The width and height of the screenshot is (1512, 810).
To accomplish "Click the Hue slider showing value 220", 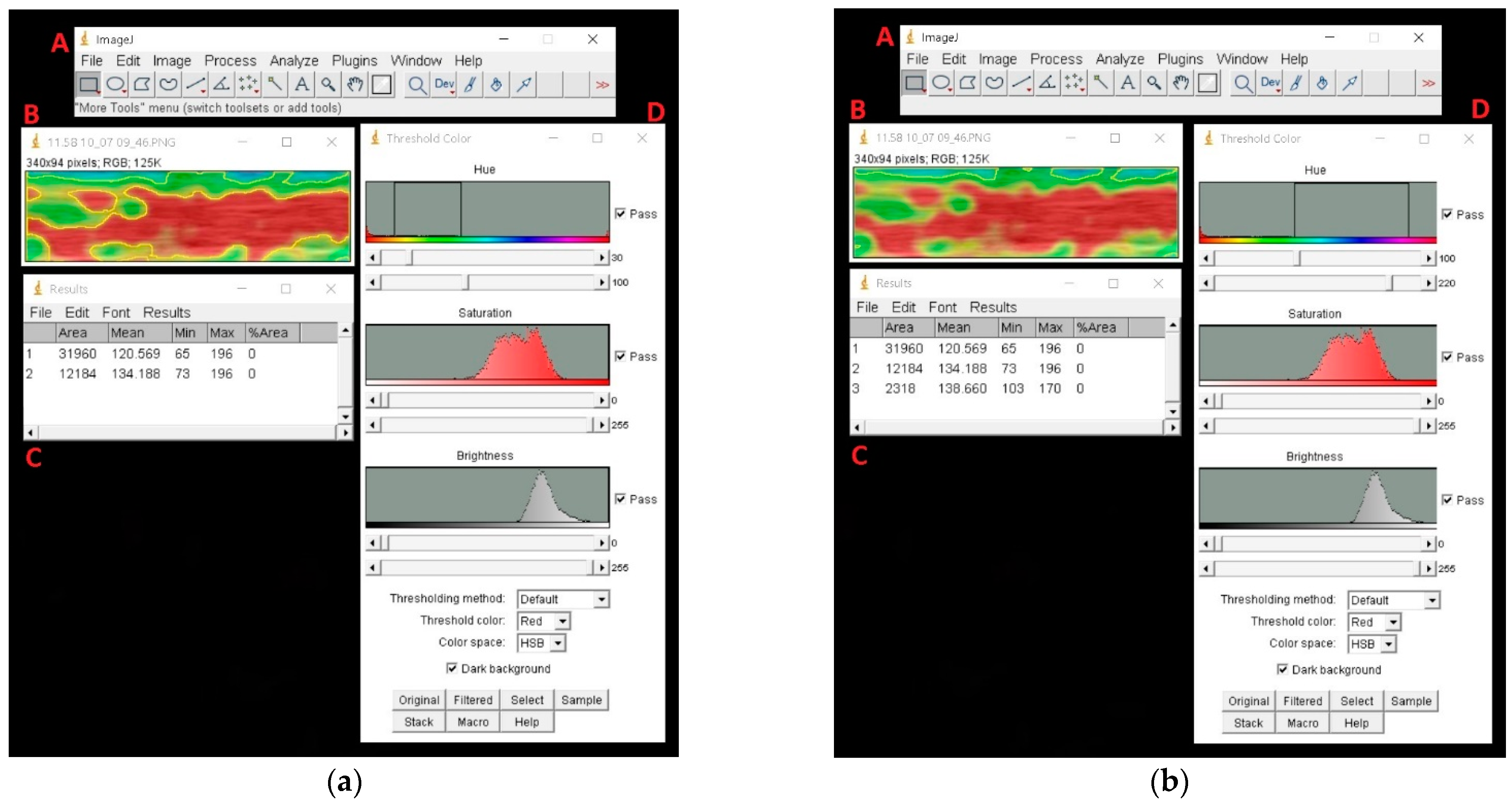I will [x=1389, y=283].
